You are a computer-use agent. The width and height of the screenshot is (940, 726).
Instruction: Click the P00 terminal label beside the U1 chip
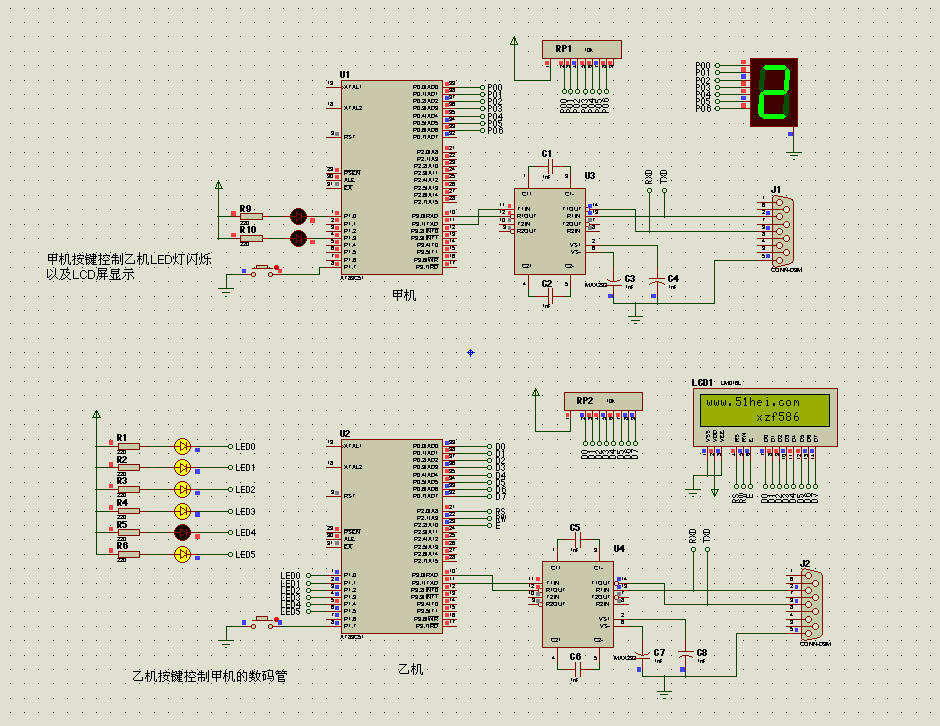click(495, 88)
